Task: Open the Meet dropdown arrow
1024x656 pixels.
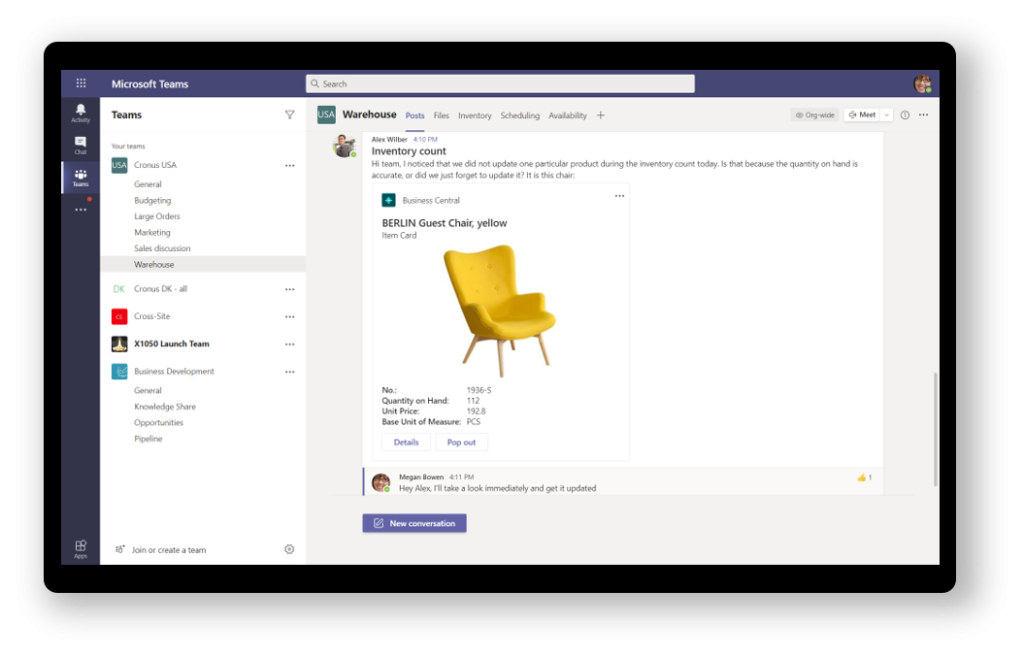Action: pyautogui.click(x=886, y=115)
